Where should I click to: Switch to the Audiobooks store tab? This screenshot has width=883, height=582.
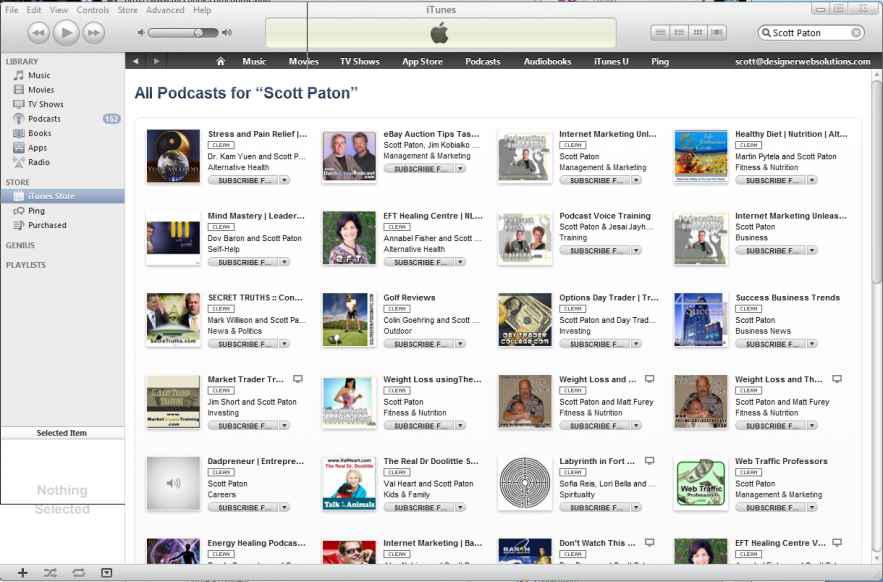coord(550,62)
